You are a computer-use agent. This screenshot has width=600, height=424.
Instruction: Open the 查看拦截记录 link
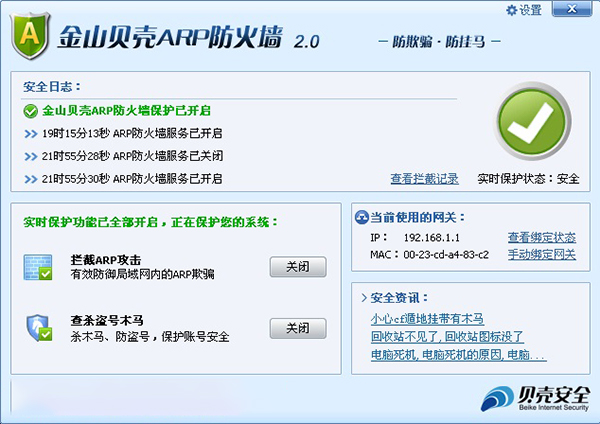point(424,179)
